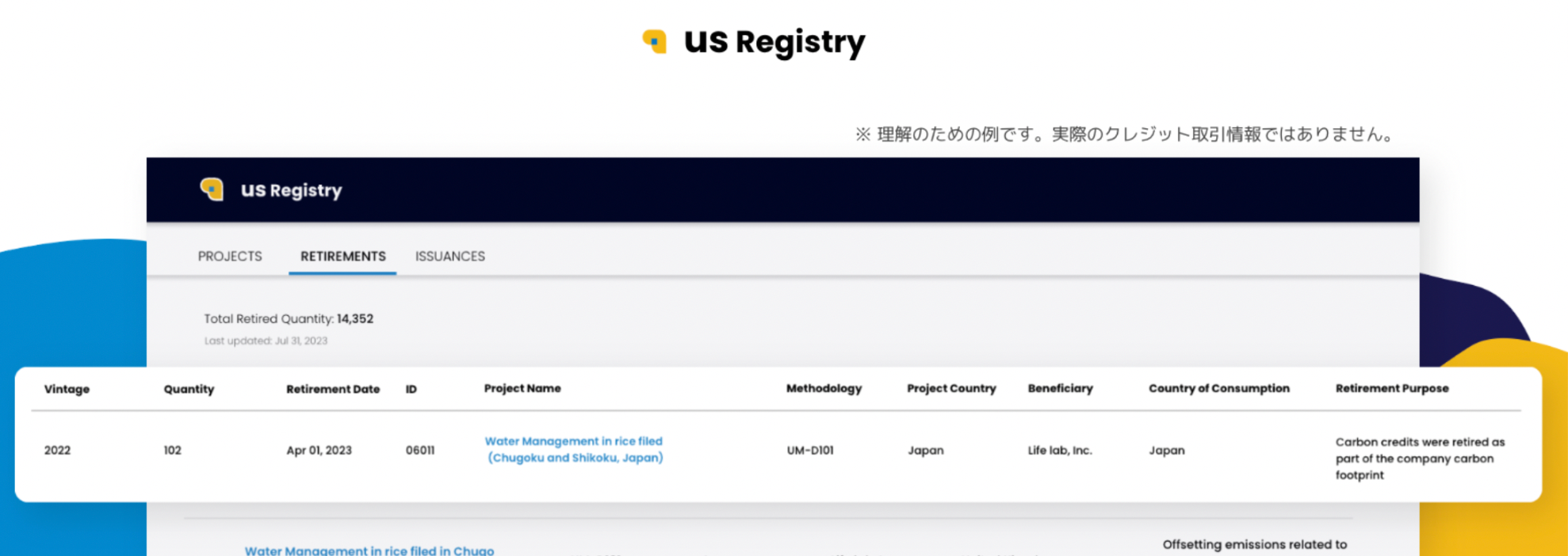The width and height of the screenshot is (1568, 556).
Task: Click the Beneficiary column header
Action: 1060,388
